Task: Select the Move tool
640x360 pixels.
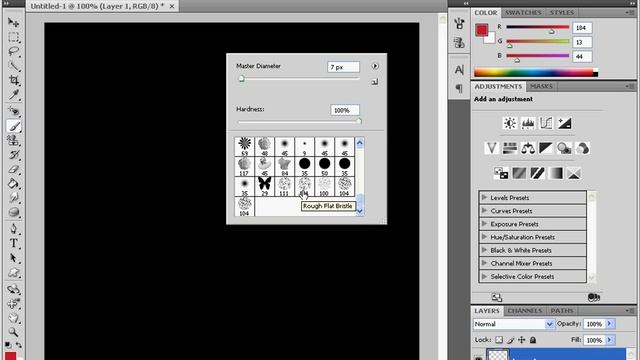Action: tap(13, 23)
